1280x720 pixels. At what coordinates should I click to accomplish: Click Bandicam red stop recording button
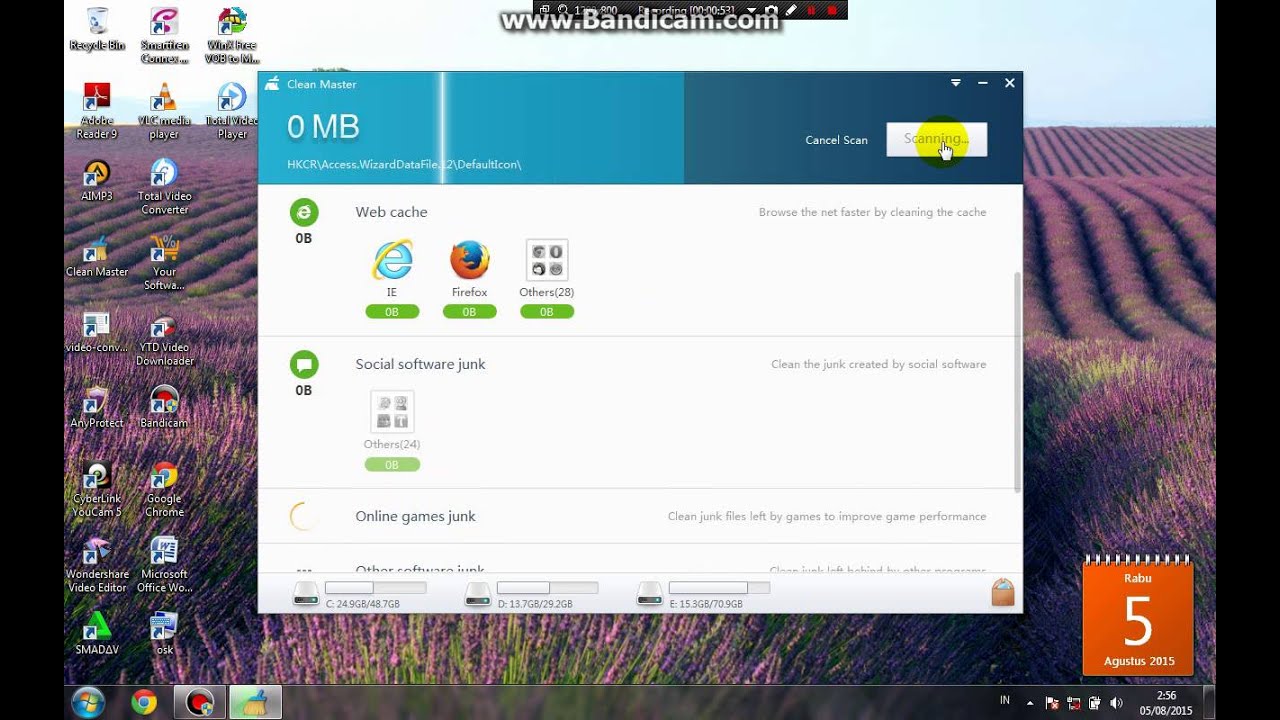(x=832, y=10)
